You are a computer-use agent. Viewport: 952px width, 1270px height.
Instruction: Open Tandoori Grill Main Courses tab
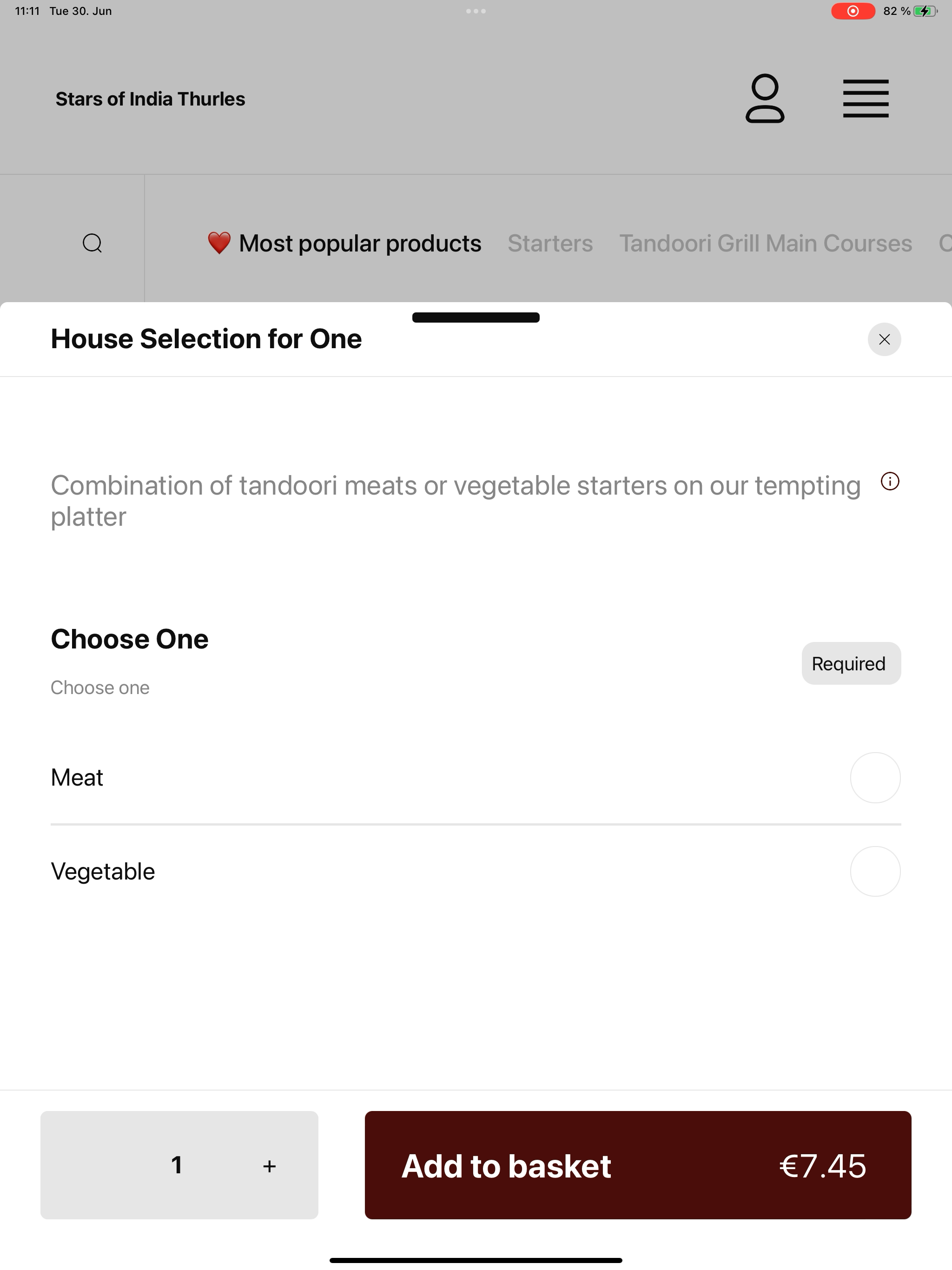click(766, 244)
